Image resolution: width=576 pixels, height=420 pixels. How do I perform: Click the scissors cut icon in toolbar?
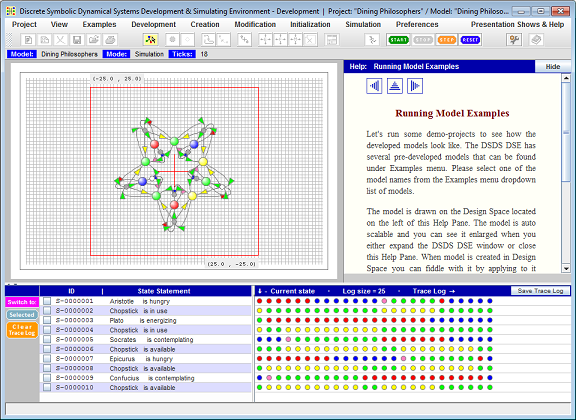pyautogui.click(x=61, y=40)
